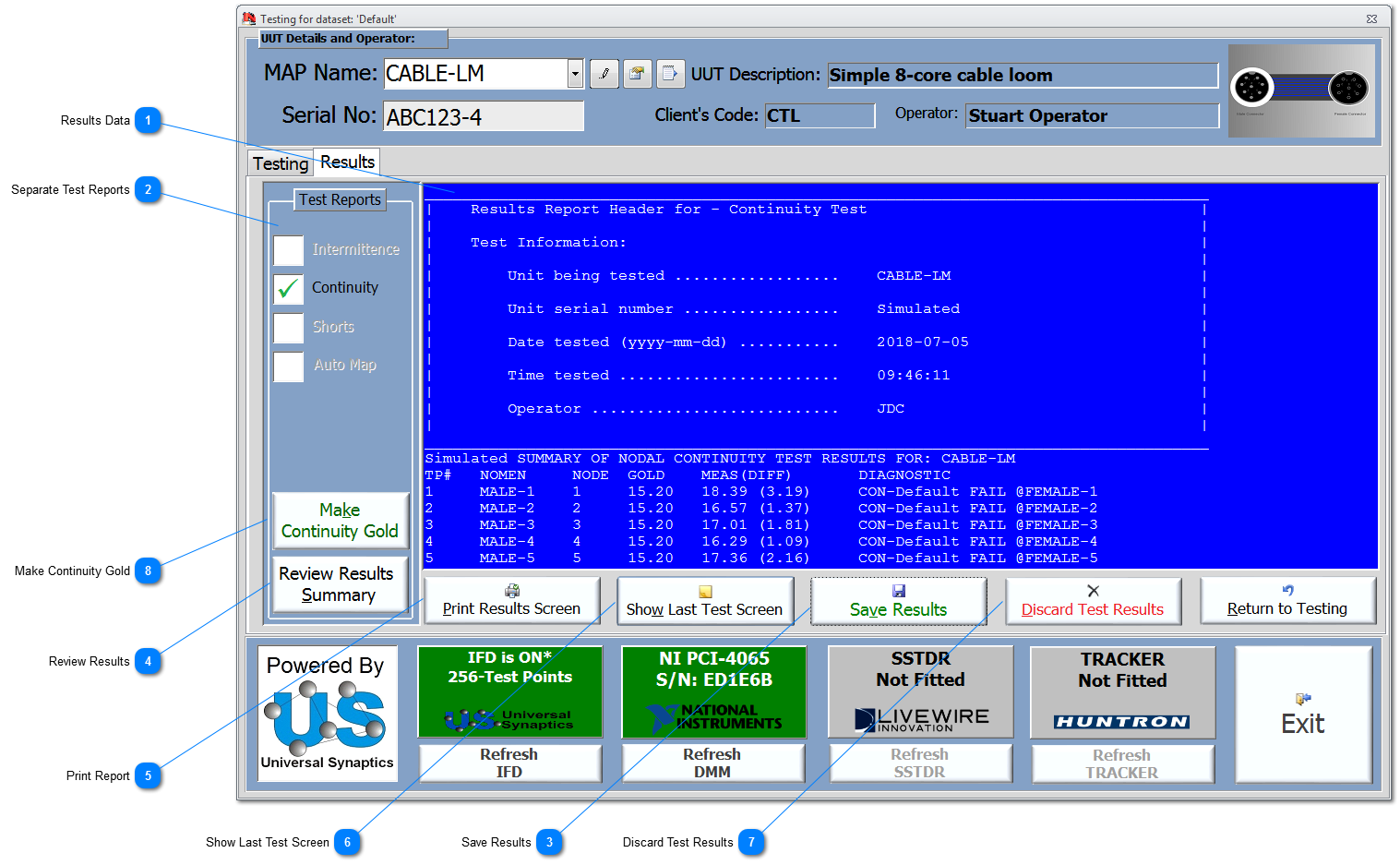Click the cable connector thumbnail image
The height and width of the screenshot is (865, 1400).
point(1301,90)
